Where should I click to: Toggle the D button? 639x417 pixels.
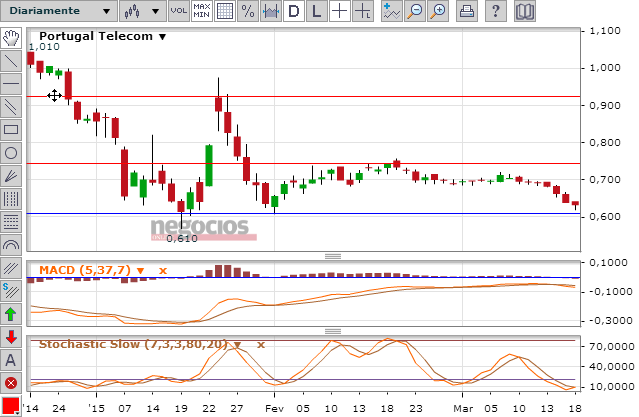pos(293,11)
